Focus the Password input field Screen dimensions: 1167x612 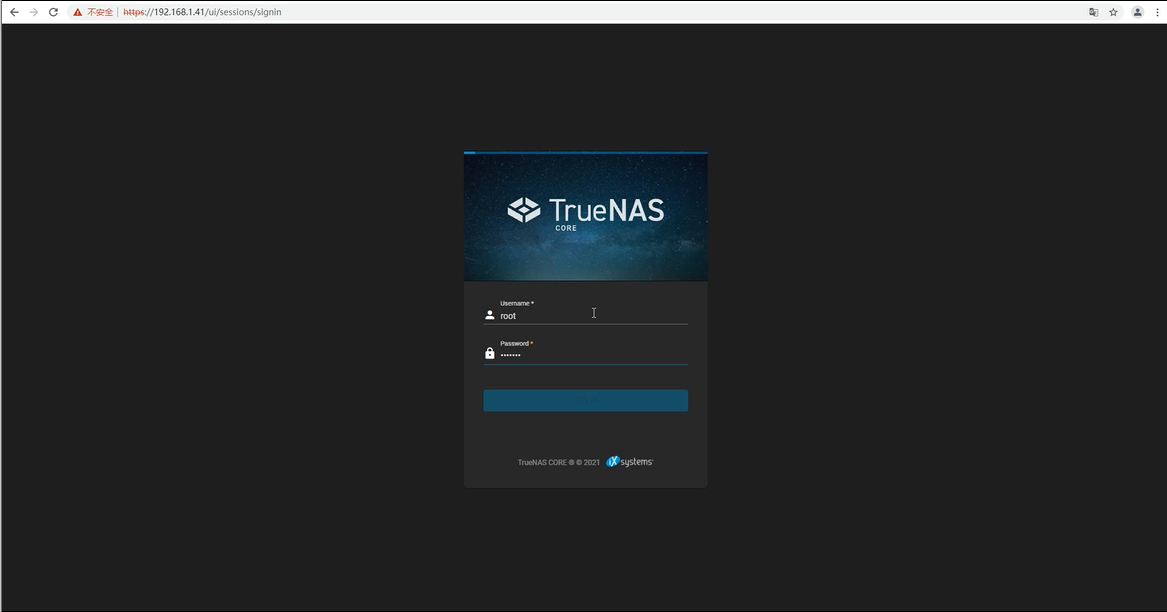(592, 355)
